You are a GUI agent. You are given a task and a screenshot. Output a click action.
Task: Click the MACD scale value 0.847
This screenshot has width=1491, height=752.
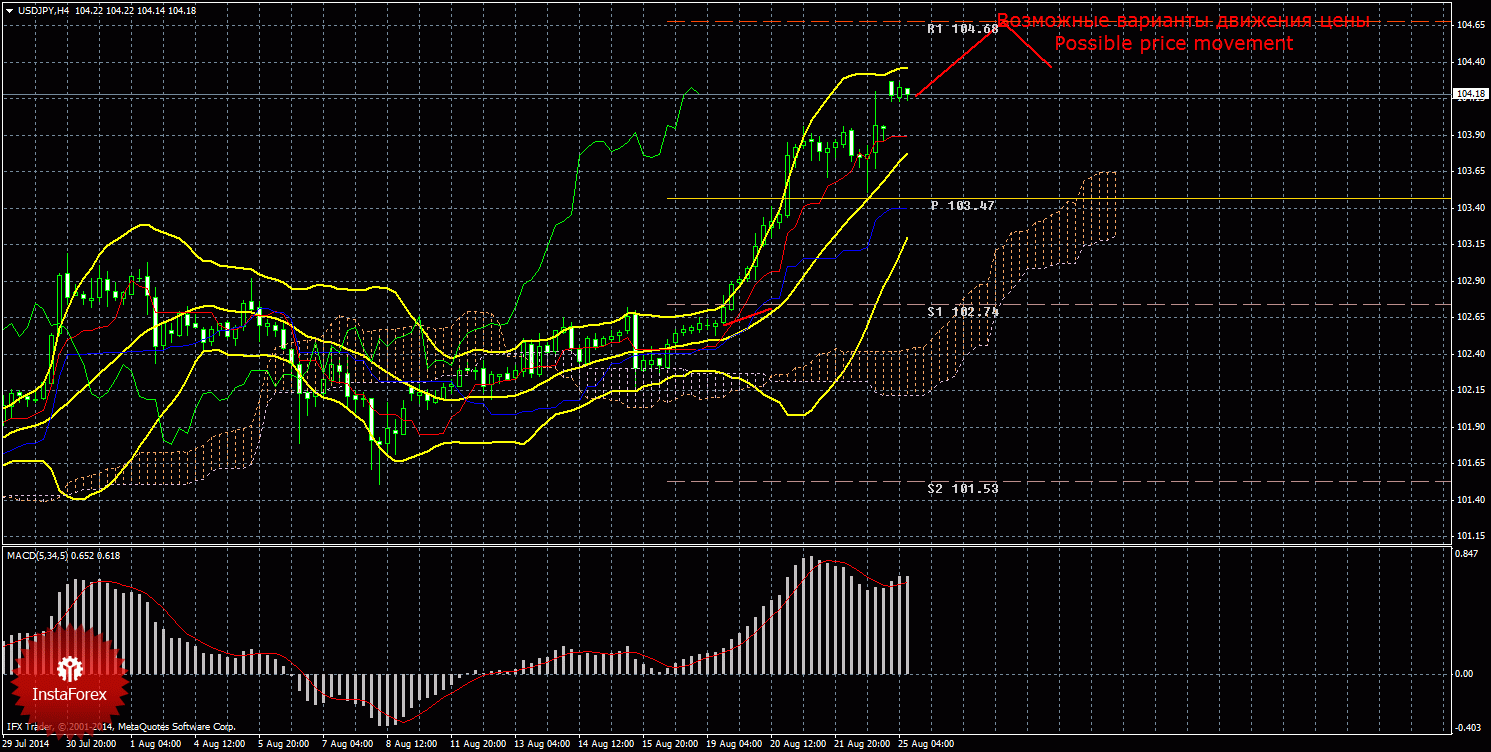click(1468, 553)
